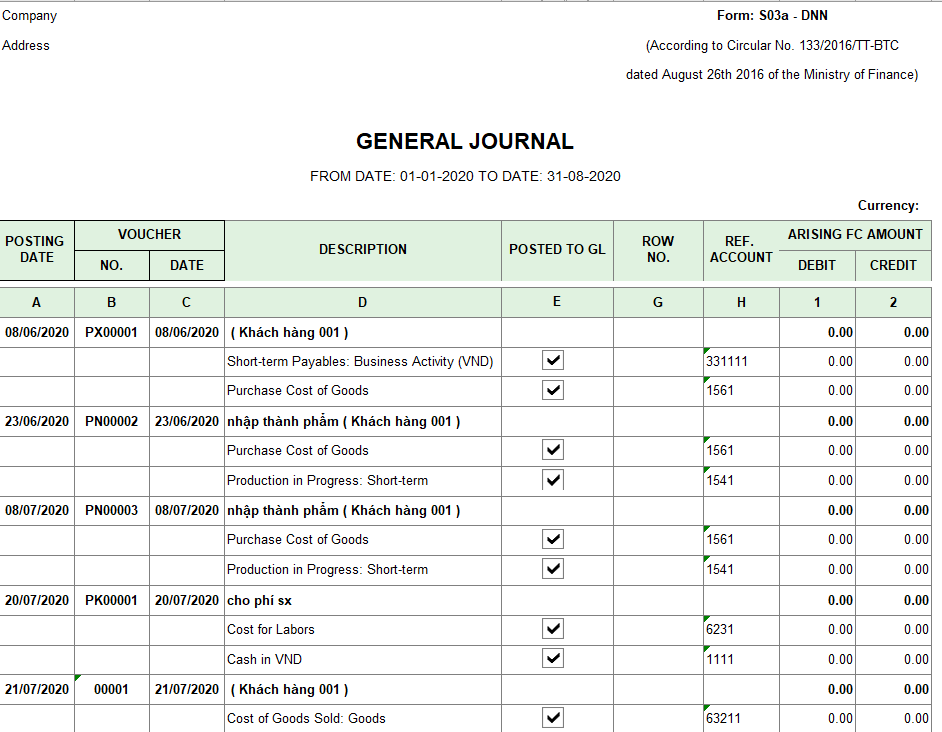942x732 pixels.
Task: Click the CREDIT column header
Action: coord(893,265)
